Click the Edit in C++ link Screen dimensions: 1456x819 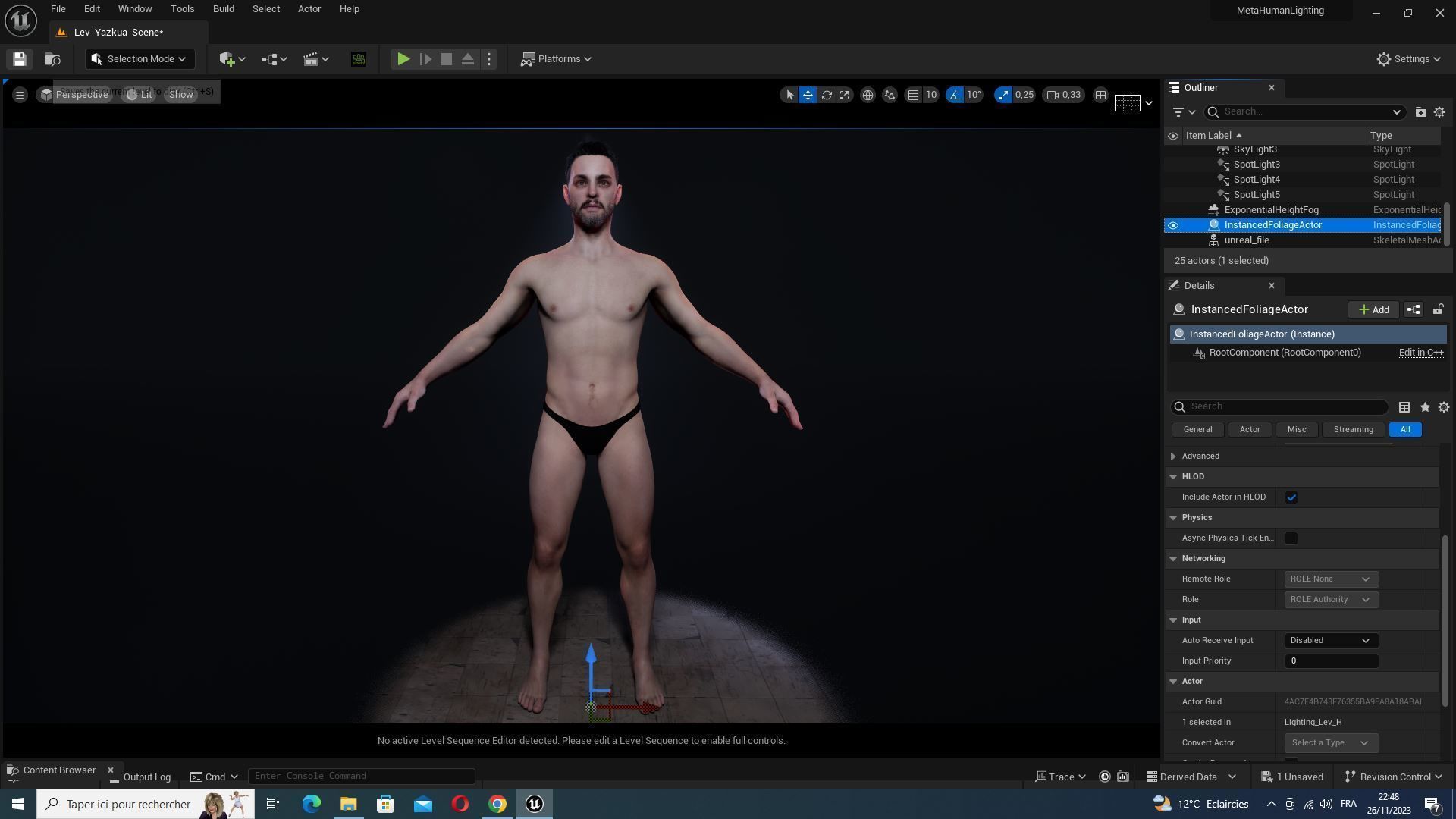pyautogui.click(x=1420, y=353)
